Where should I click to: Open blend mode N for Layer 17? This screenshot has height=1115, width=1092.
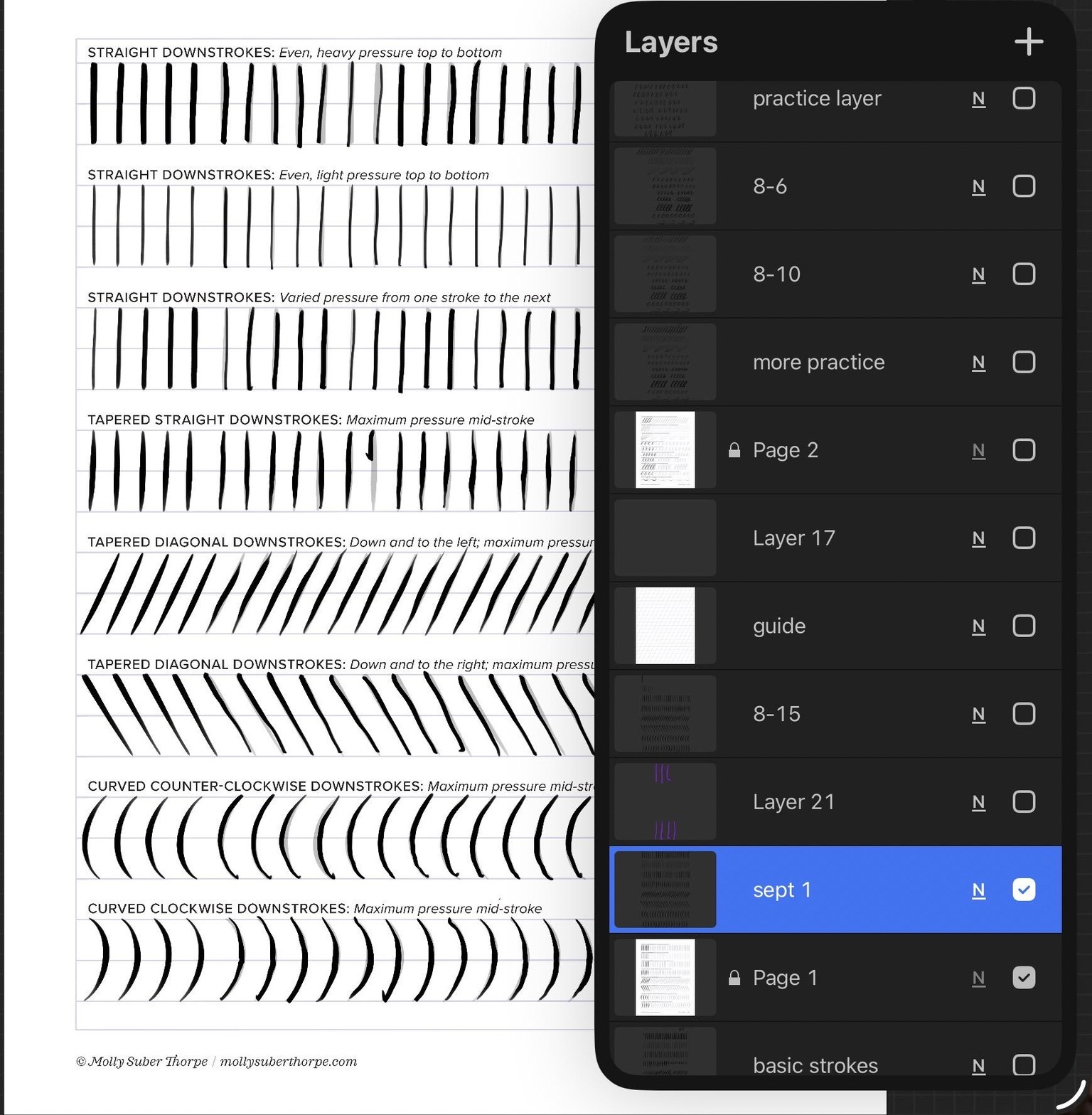tap(979, 538)
